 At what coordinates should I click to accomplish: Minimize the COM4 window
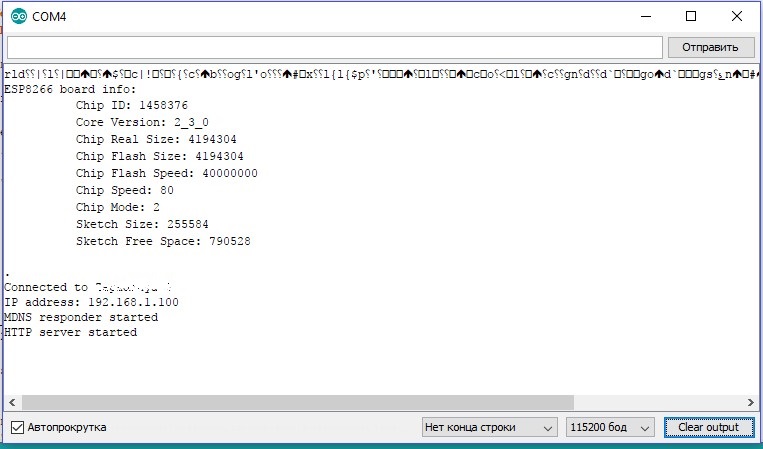[646, 17]
